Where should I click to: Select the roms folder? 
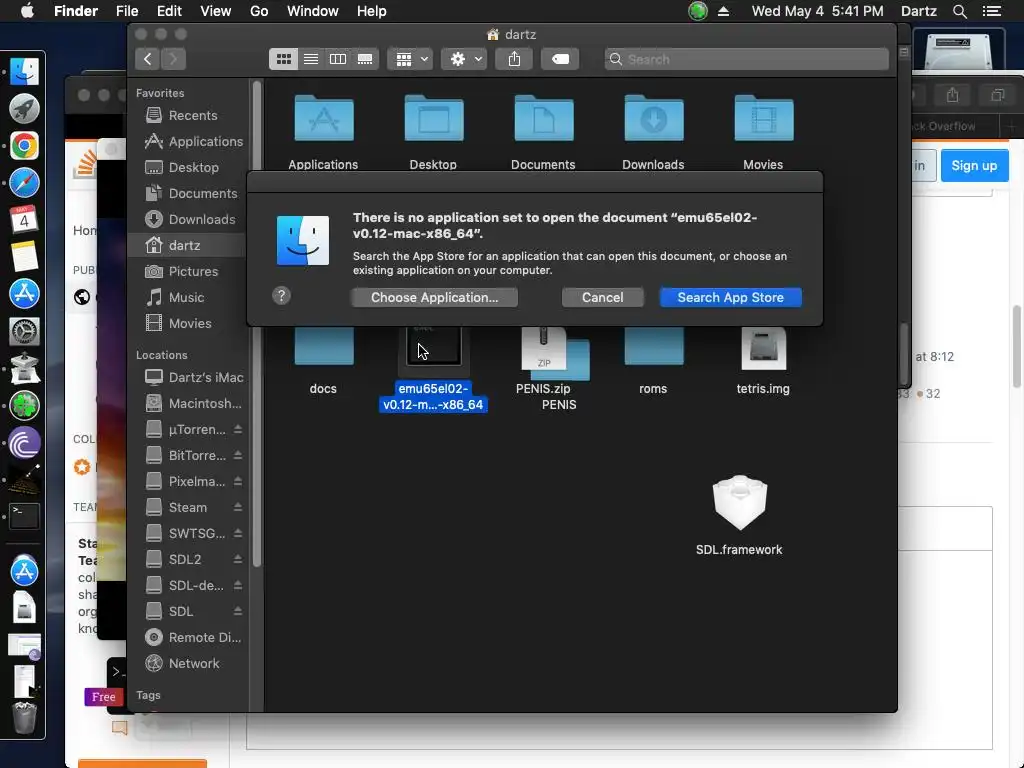(x=653, y=347)
